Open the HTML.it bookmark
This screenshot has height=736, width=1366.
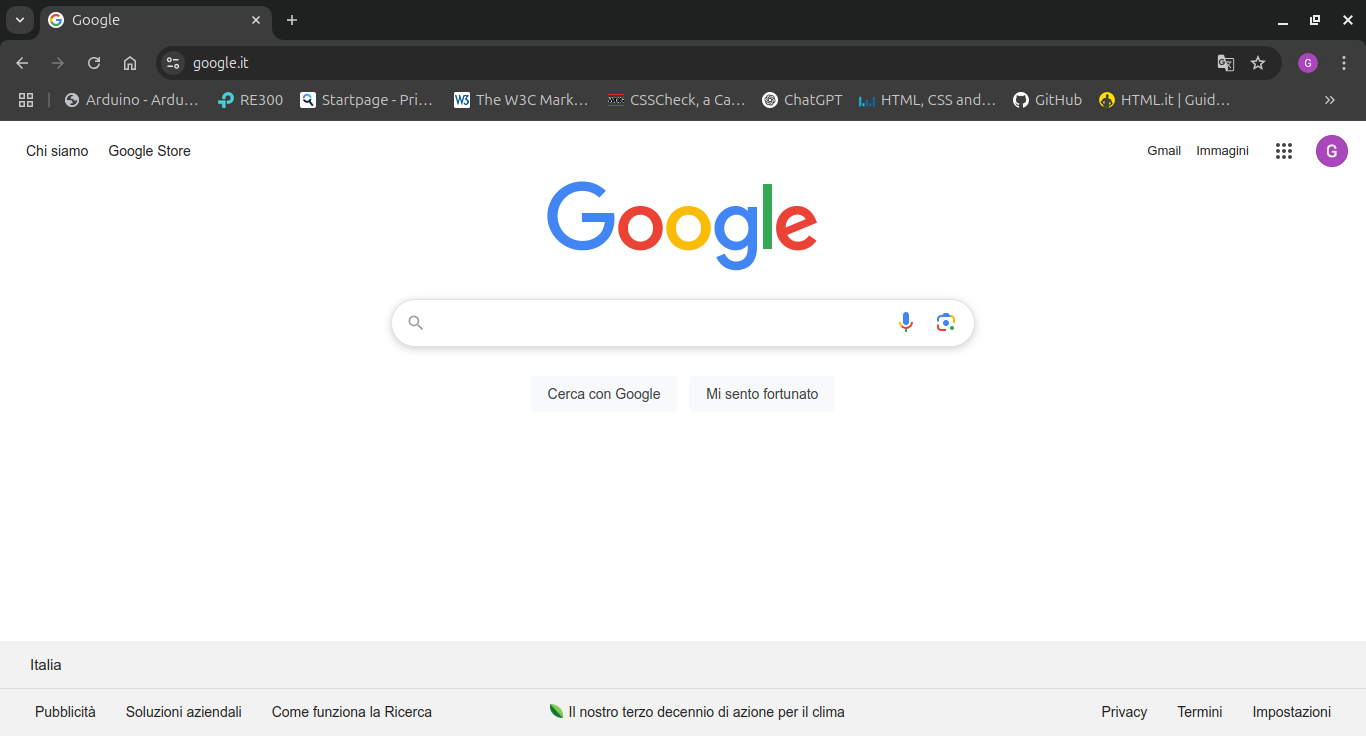pyautogui.click(x=1164, y=100)
